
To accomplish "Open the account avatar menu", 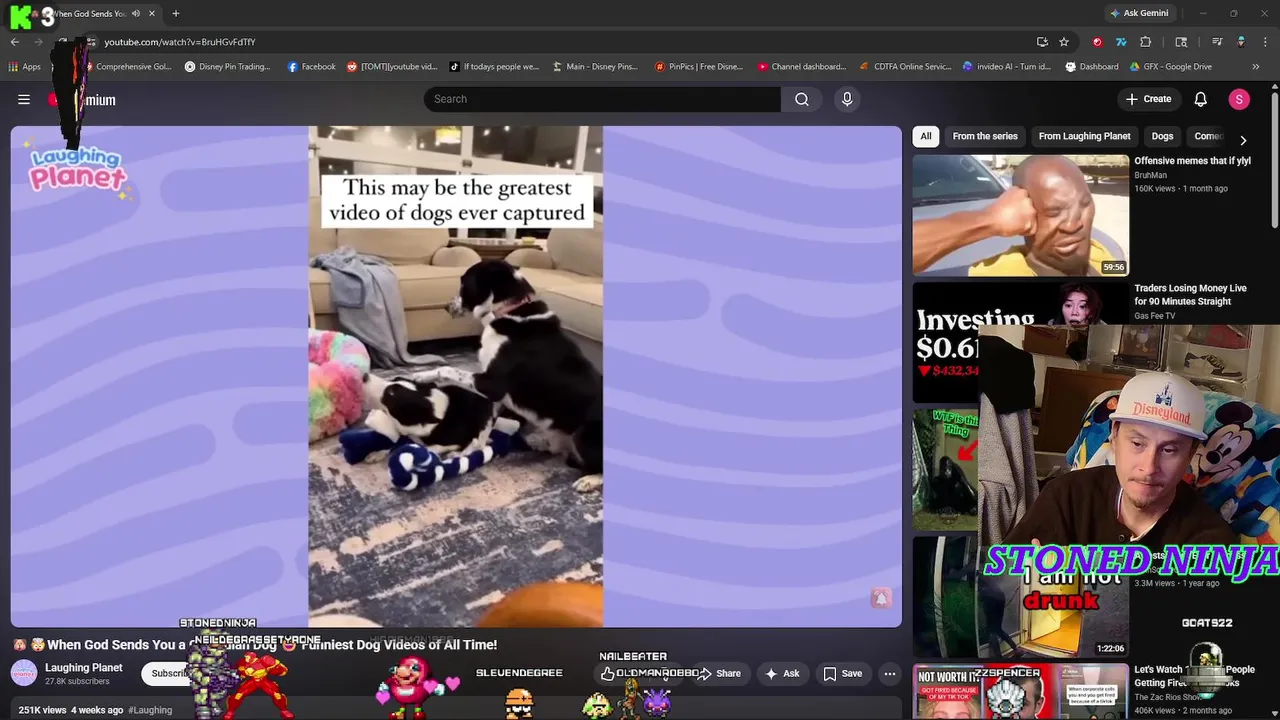I will [1239, 99].
